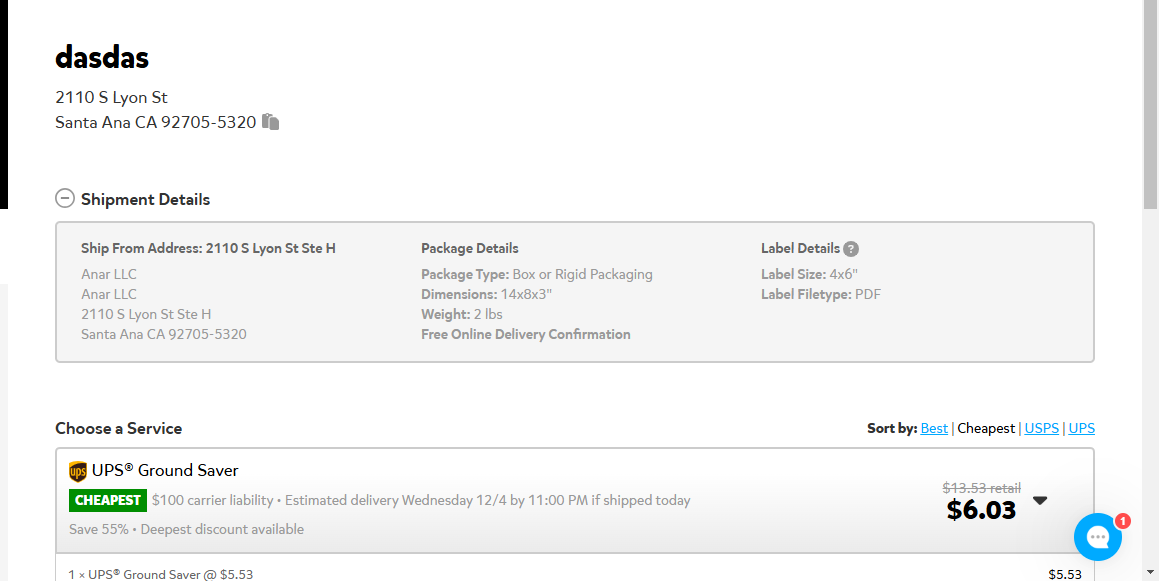Click the UPS shield logo icon

(78, 472)
